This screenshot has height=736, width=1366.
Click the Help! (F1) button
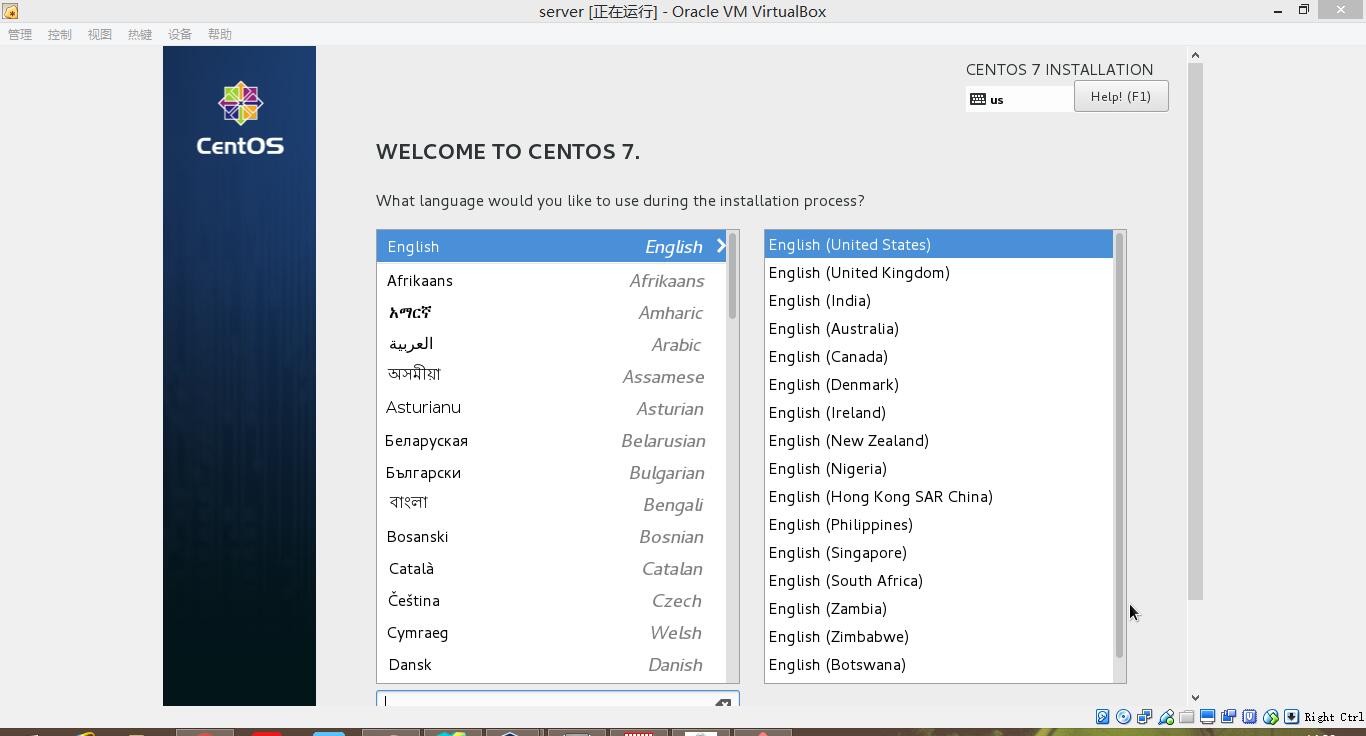click(1121, 96)
